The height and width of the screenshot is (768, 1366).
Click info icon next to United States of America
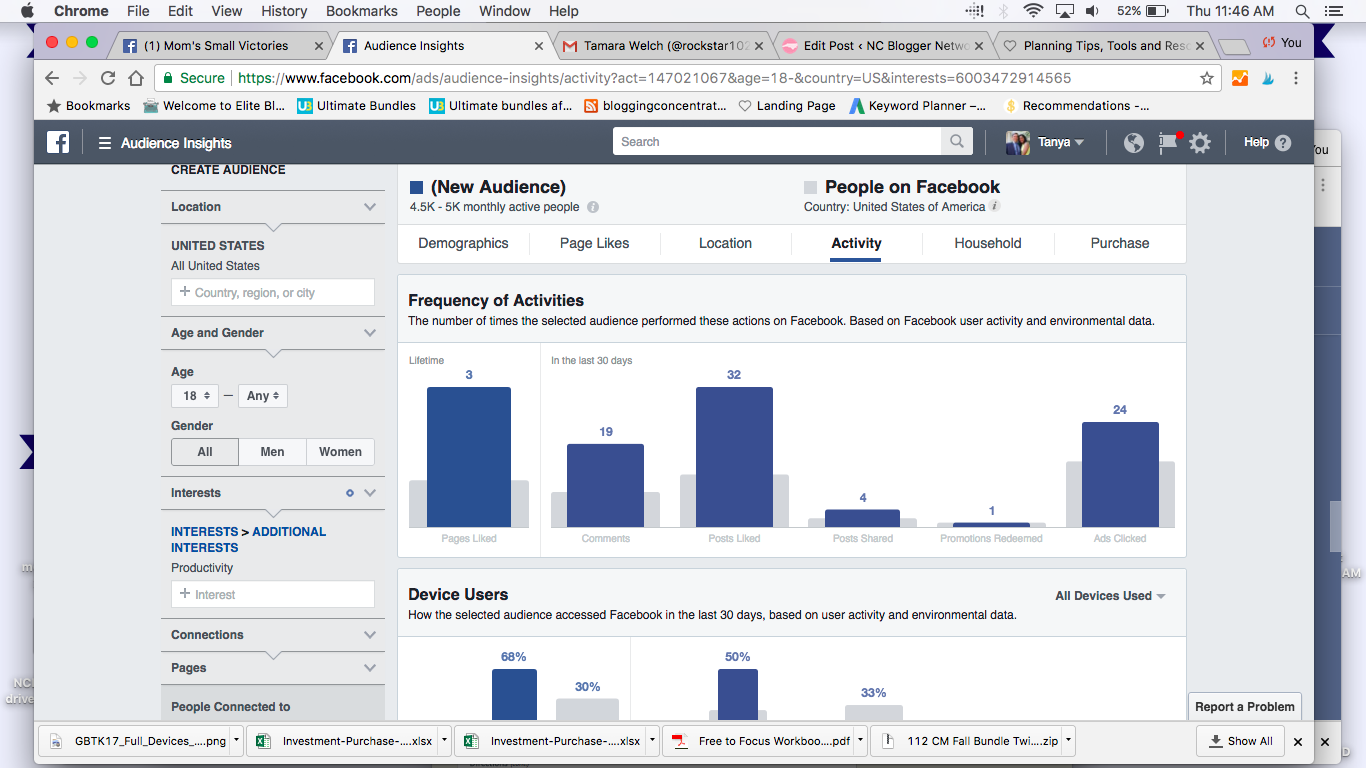[x=995, y=207]
